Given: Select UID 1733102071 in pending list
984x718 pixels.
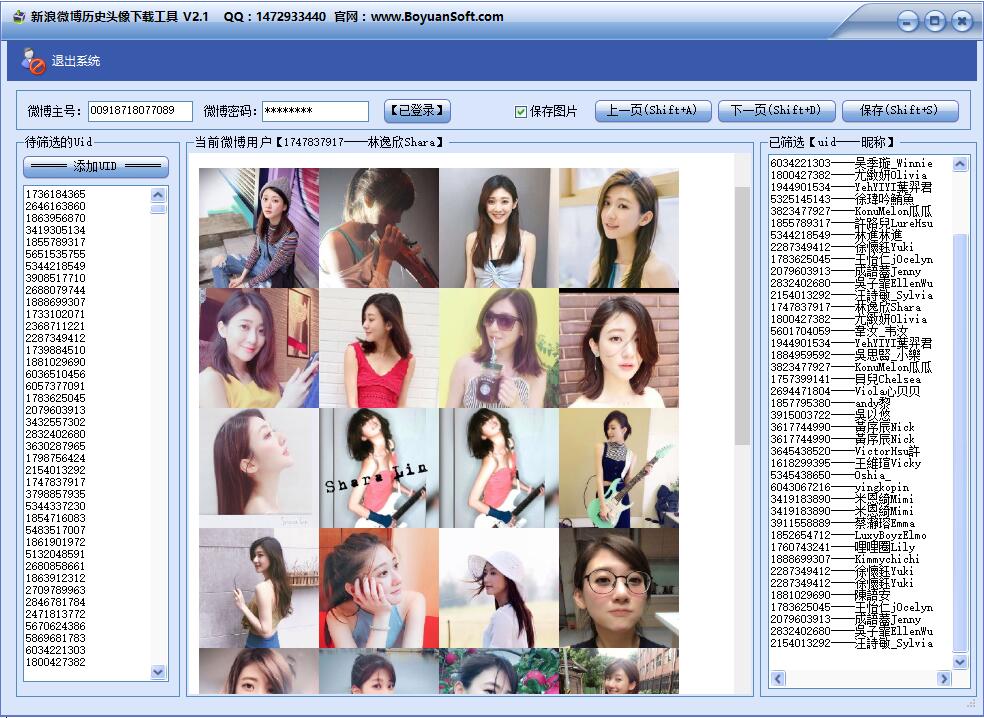Looking at the screenshot, I should pyautogui.click(x=55, y=314).
